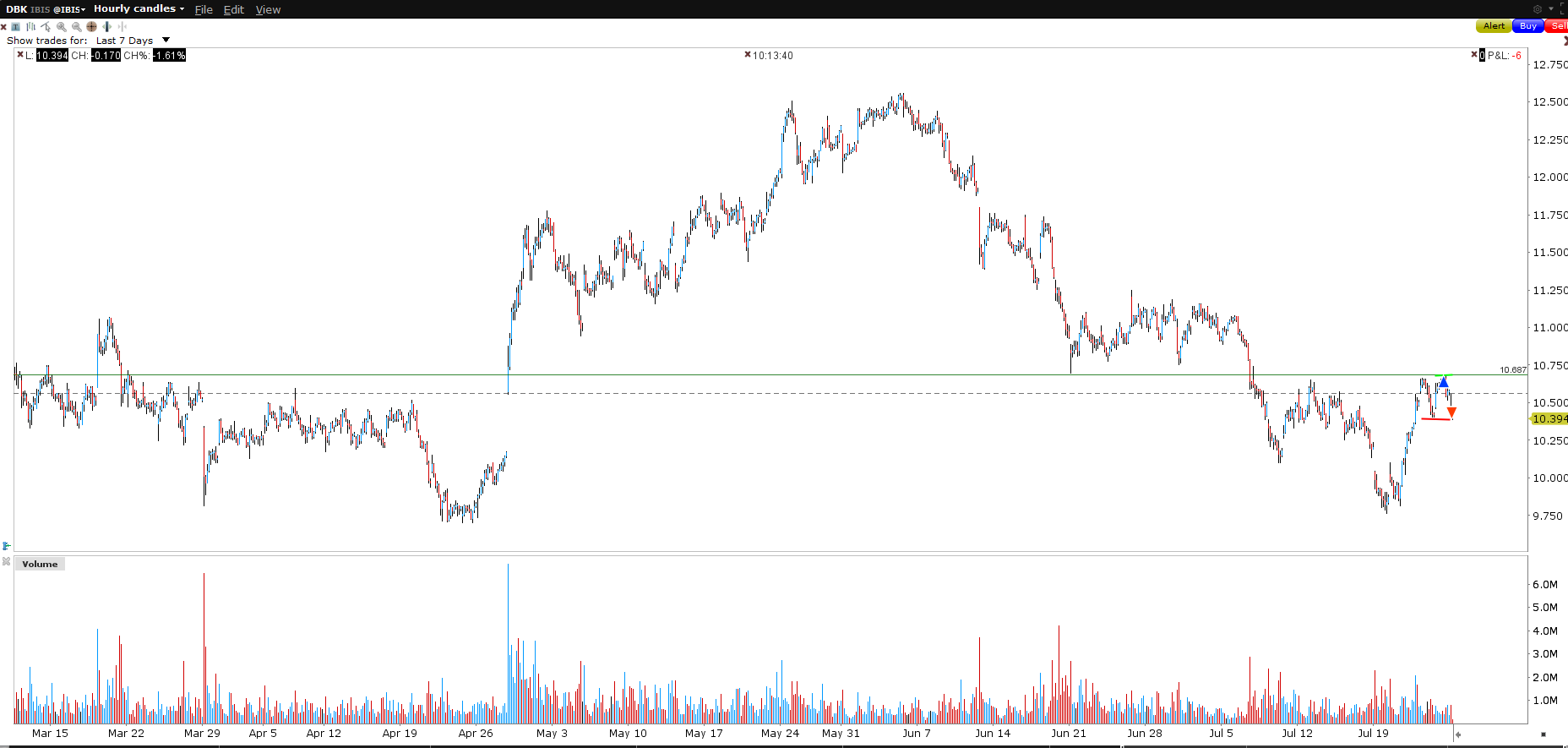Click the zoom out magnifier icon
This screenshot has width=1568, height=748.
(76, 26)
